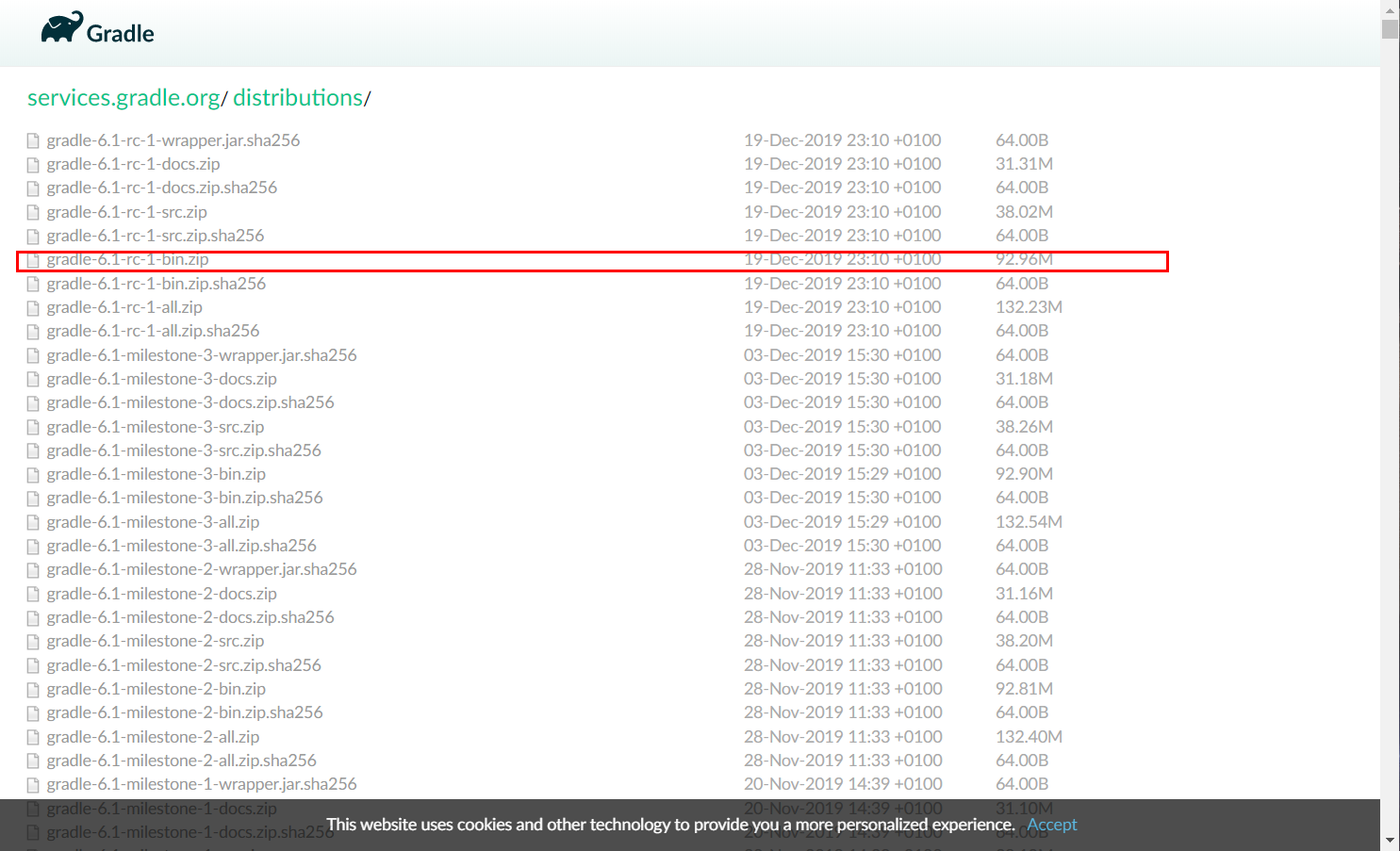Open gradle-6.1-milestone-3-src.zip.sha256 link
Viewport: 1400px width, 851px height.
tap(184, 450)
